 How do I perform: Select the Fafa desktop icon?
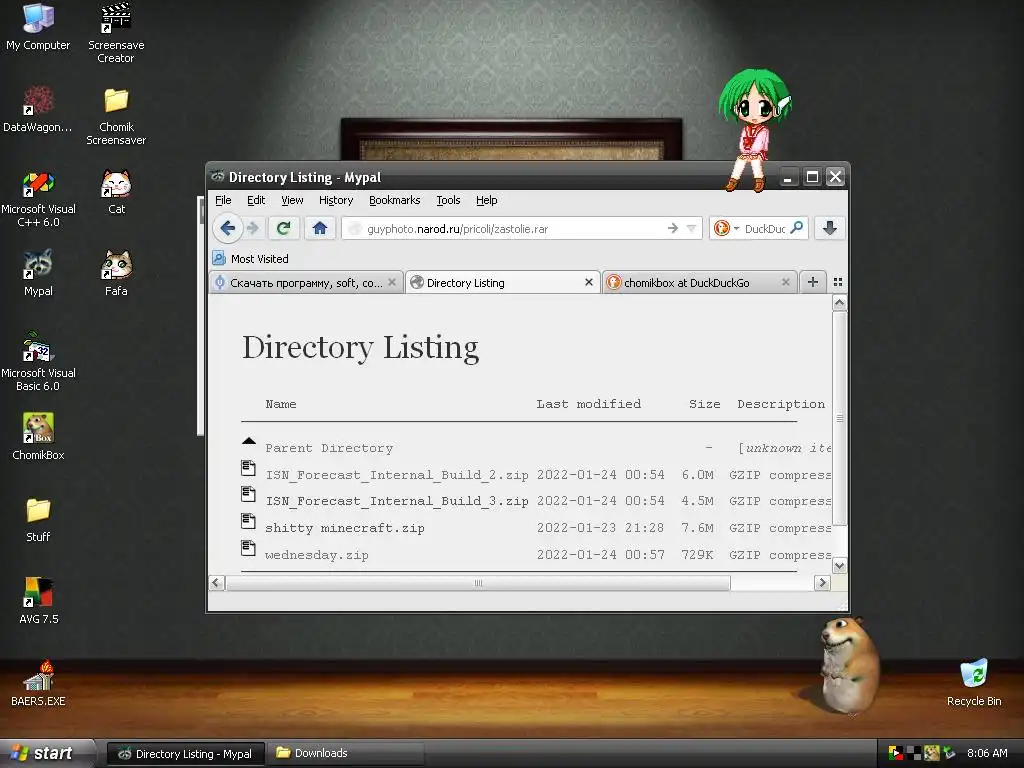116,273
